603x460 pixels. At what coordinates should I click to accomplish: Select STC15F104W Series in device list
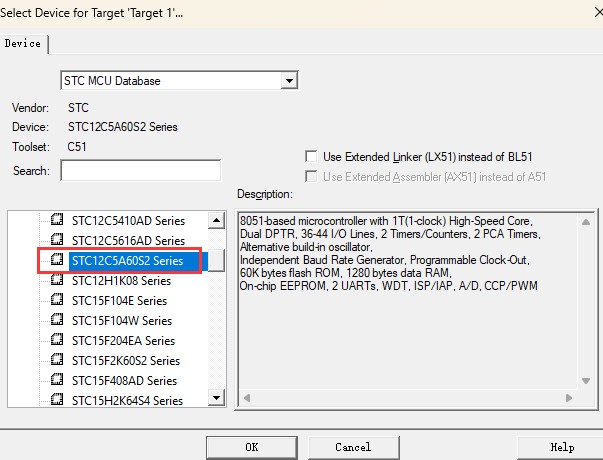coord(122,321)
